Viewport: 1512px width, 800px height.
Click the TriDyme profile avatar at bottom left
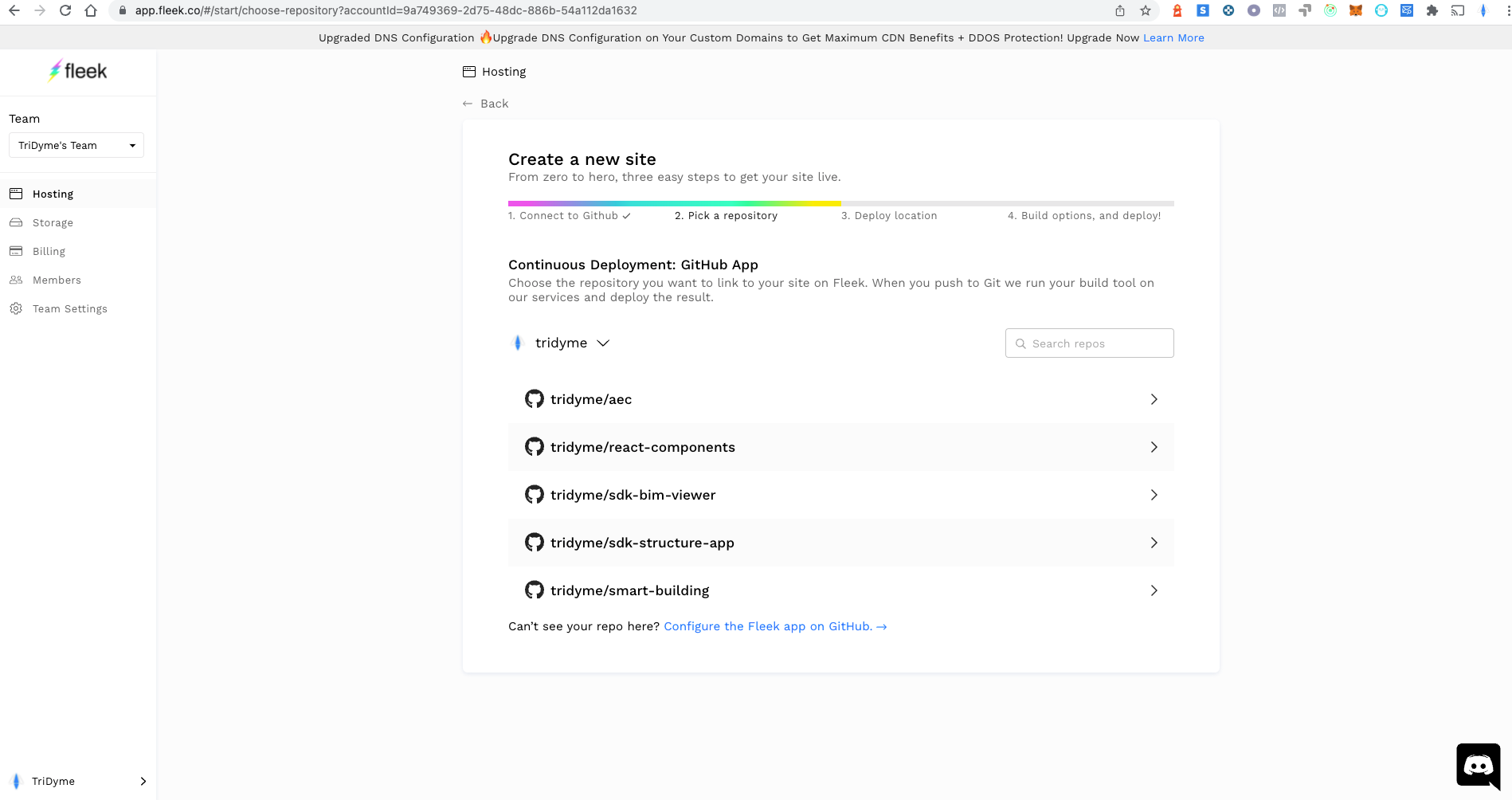(16, 781)
